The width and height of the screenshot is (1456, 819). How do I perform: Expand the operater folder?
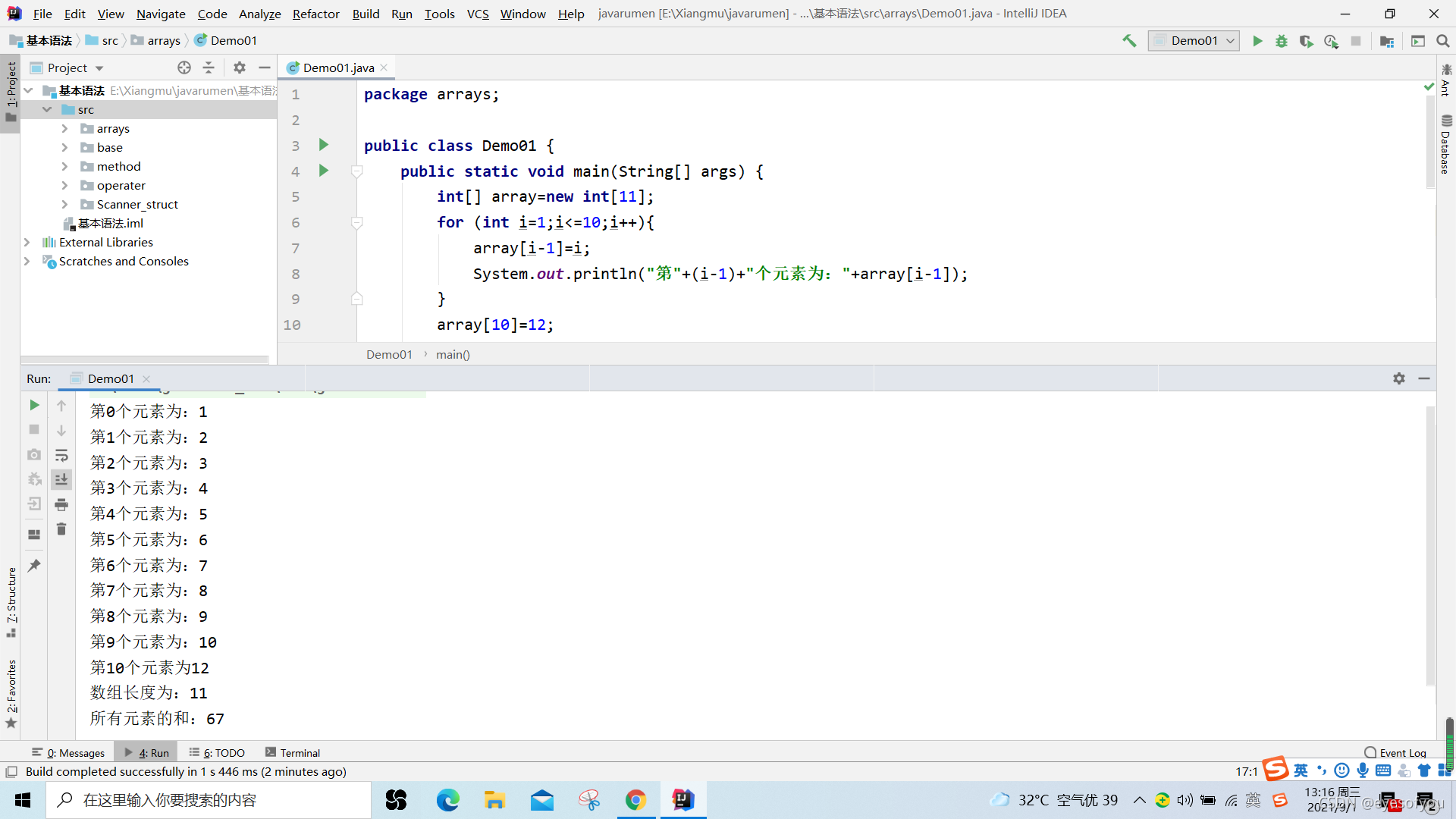pyautogui.click(x=64, y=185)
